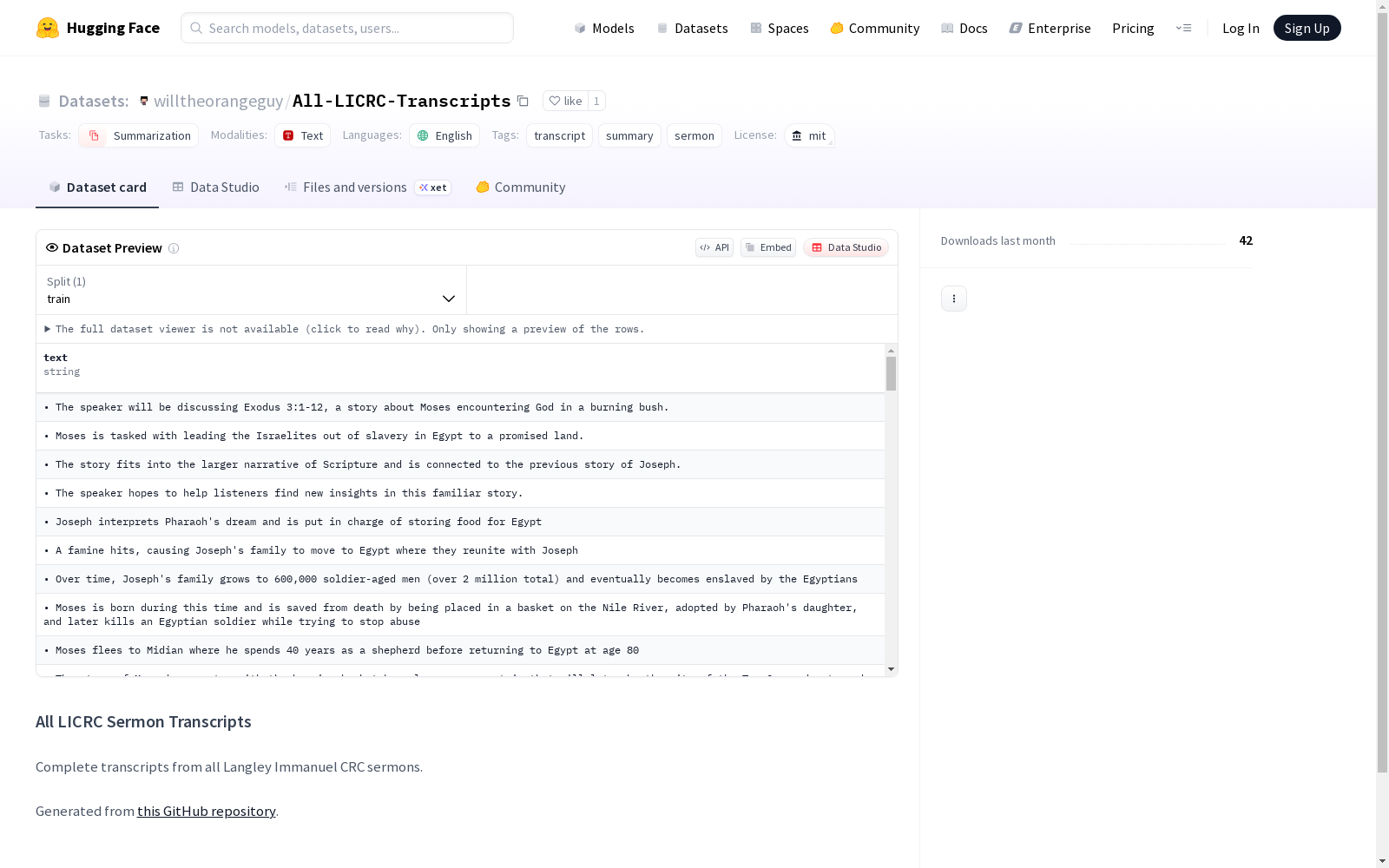Click row mentioning 600,000 soldier-aged men
The image size is (1389, 868).
[460, 579]
